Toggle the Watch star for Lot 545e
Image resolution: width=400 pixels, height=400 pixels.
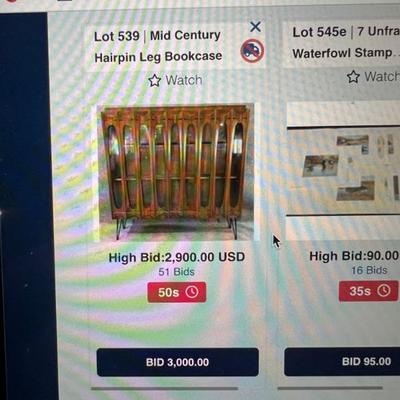(353, 77)
